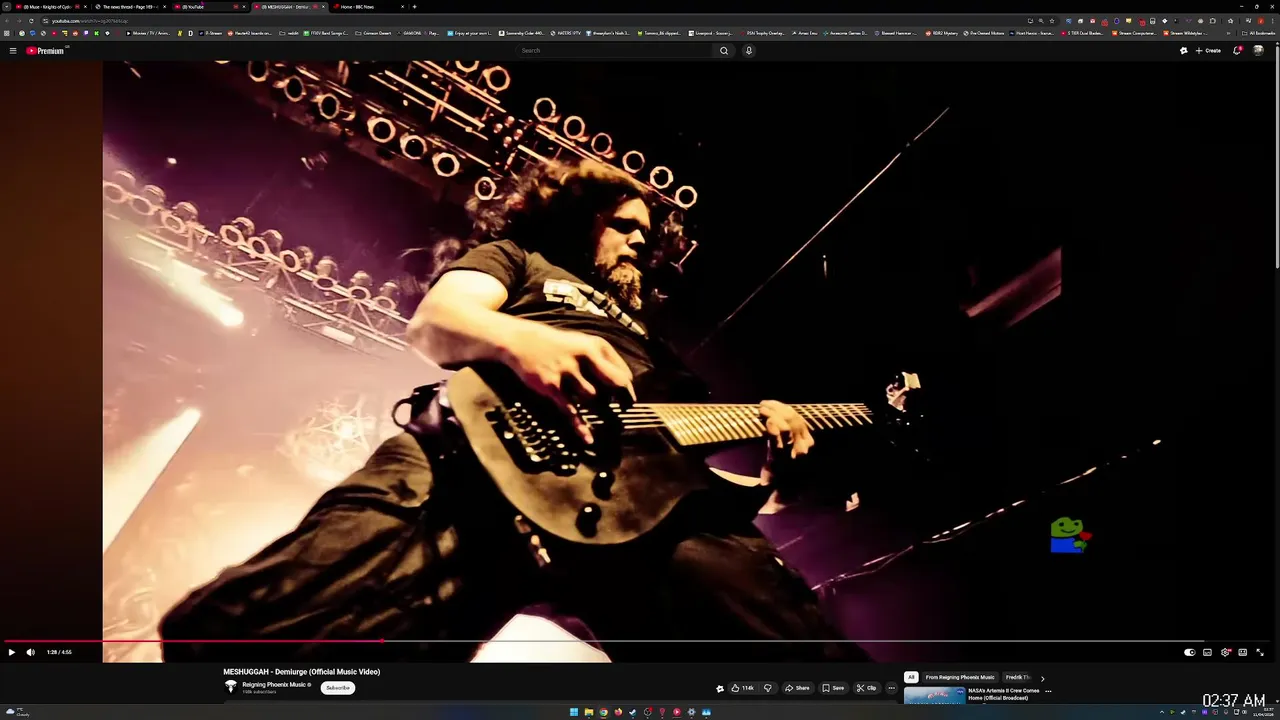Select the All filter chip
Viewport: 1280px width, 720px height.
[911, 677]
